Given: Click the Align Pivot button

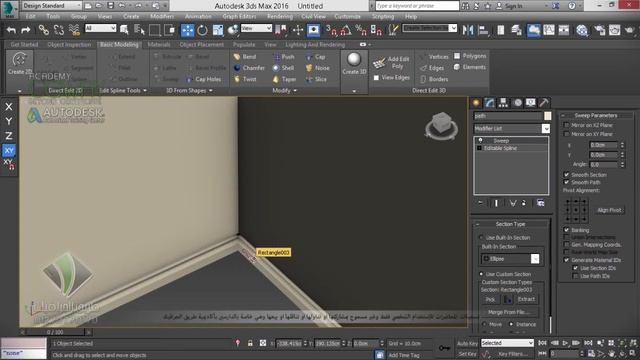Looking at the screenshot, I should coord(609,210).
